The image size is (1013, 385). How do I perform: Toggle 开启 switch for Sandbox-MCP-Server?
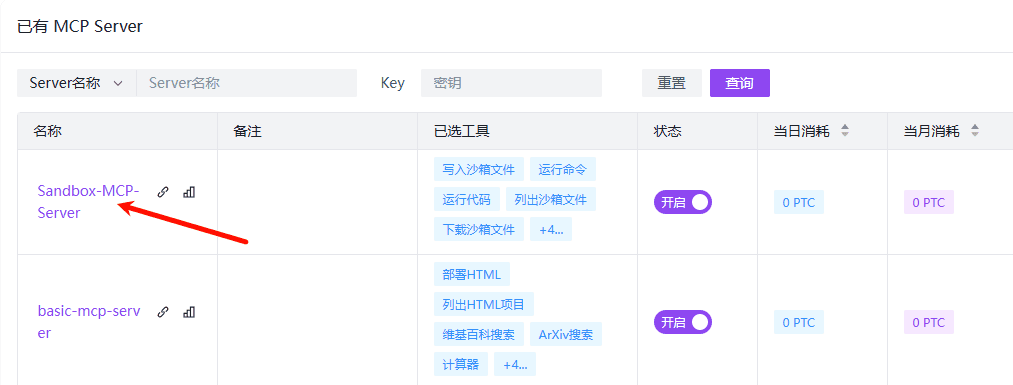tap(682, 202)
